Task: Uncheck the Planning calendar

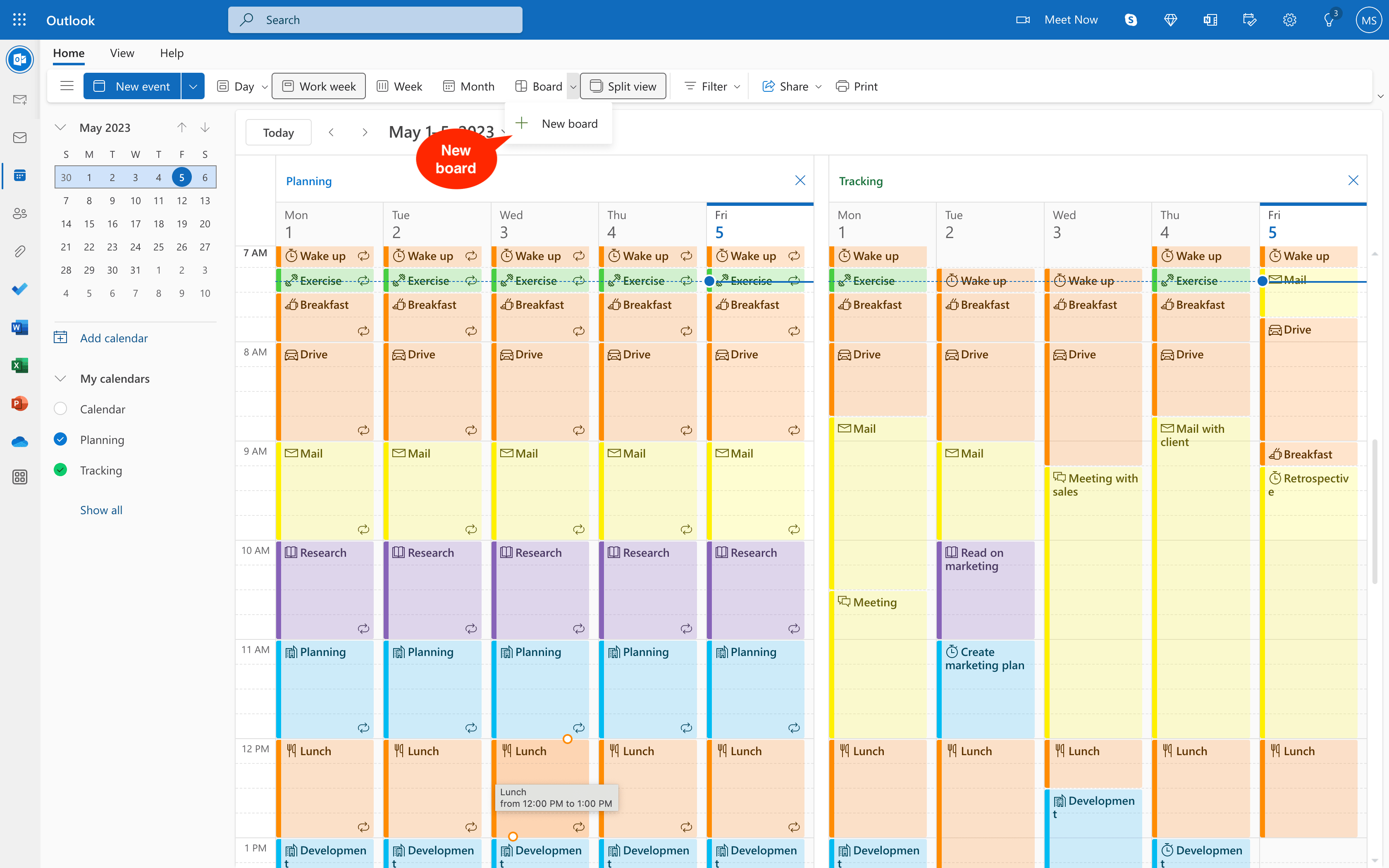Action: pos(61,439)
